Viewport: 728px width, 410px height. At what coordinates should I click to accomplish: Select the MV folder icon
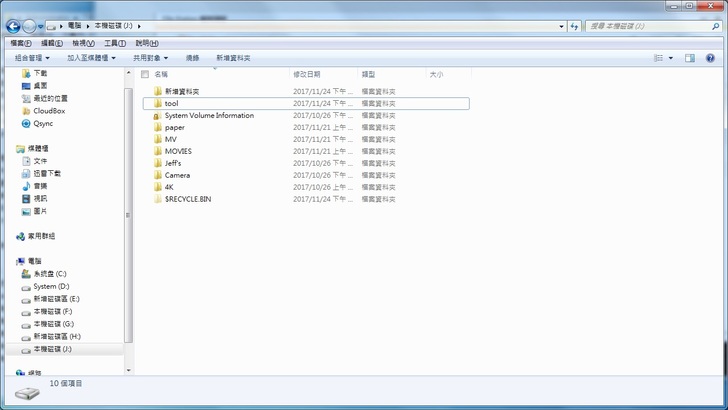(158, 139)
